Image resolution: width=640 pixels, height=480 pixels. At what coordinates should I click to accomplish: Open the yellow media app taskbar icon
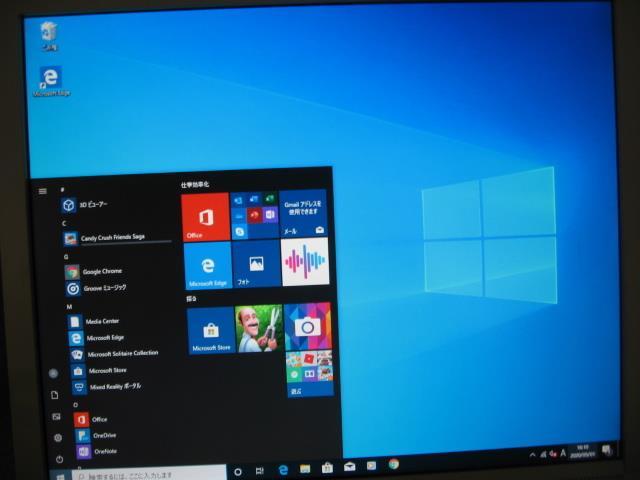click(x=371, y=465)
